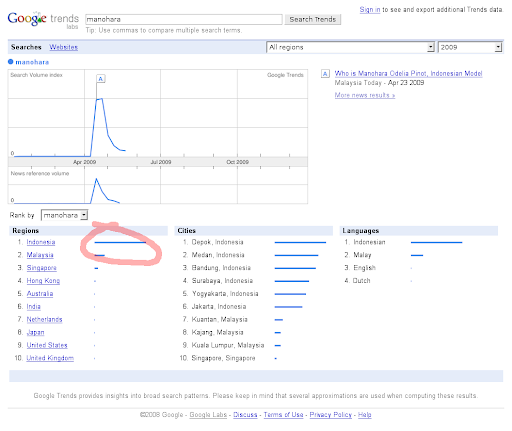Click Dutch language row
Screen dimensions: 512x431
[378, 281]
